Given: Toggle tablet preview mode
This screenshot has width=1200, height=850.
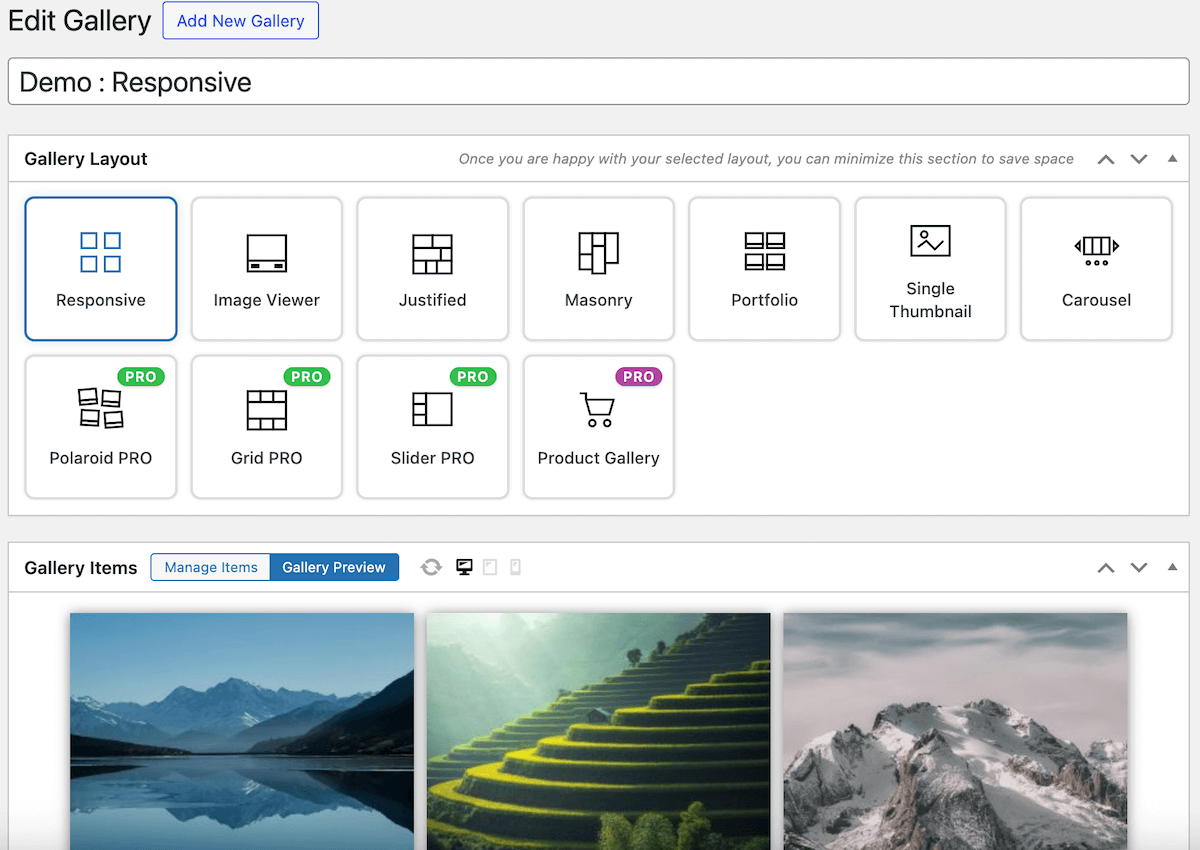Looking at the screenshot, I should pyautogui.click(x=490, y=567).
